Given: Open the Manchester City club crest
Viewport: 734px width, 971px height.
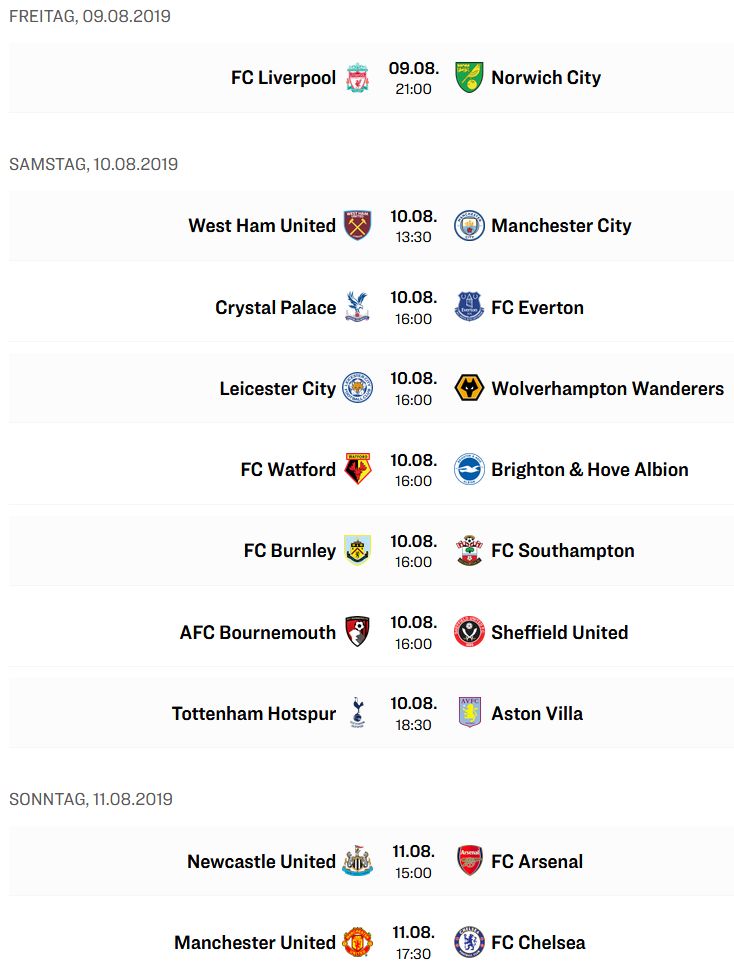Looking at the screenshot, I should [469, 225].
